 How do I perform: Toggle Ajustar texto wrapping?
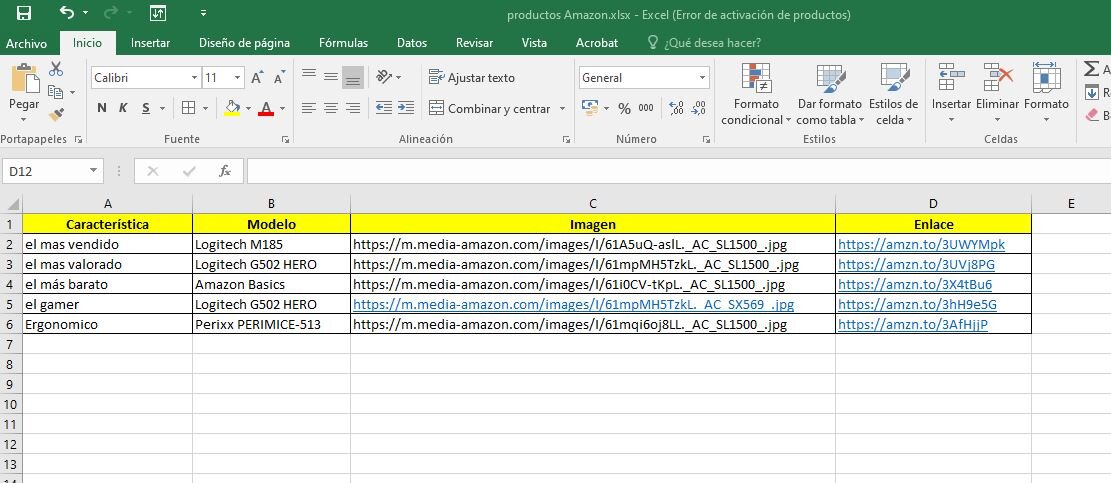coord(471,77)
